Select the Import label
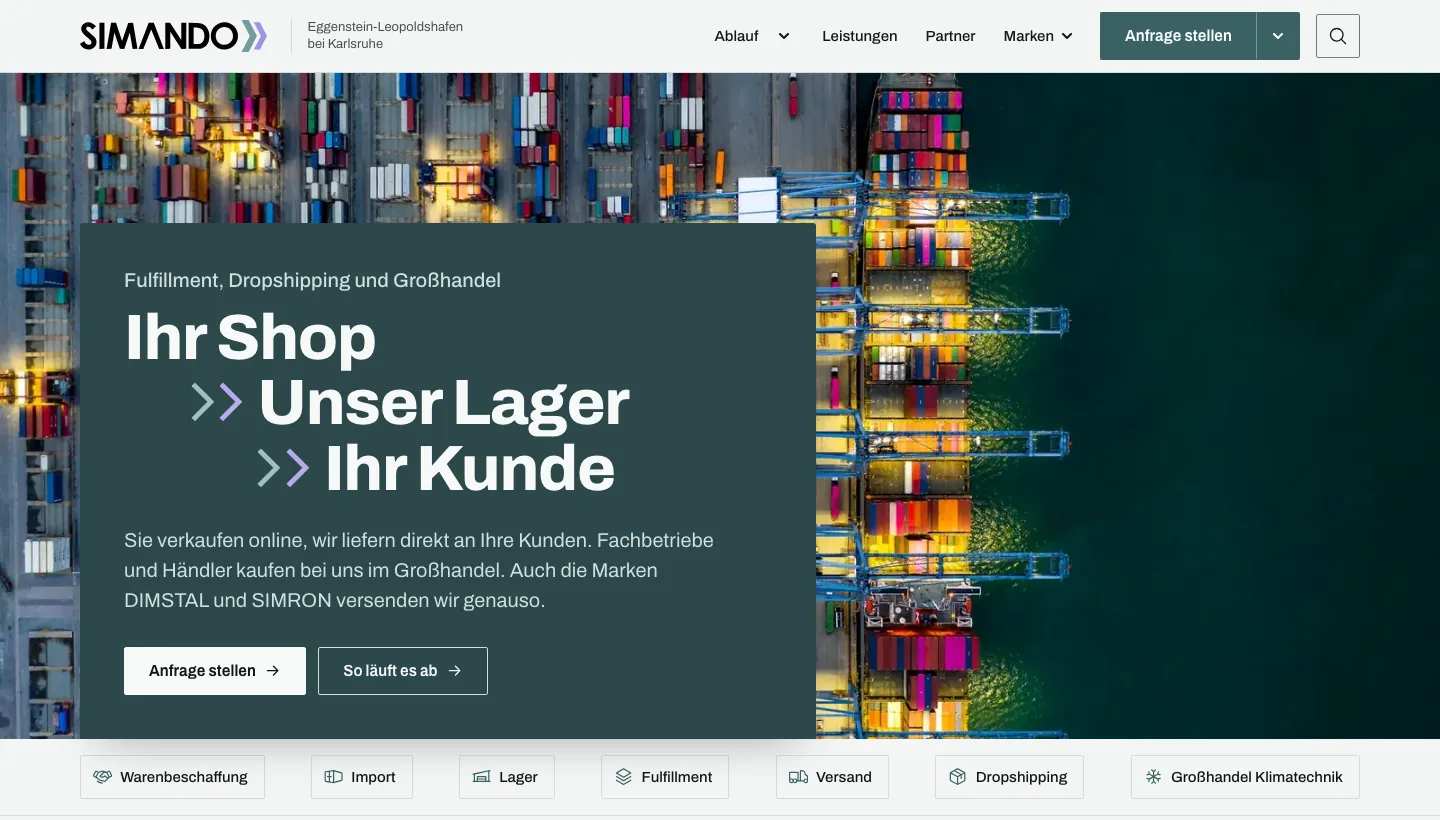The height and width of the screenshot is (820, 1440). point(373,777)
